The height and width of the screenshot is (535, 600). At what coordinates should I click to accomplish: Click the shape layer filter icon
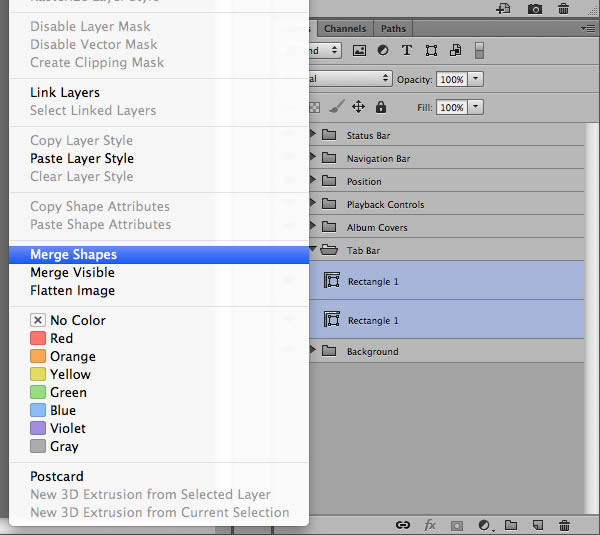[431, 50]
